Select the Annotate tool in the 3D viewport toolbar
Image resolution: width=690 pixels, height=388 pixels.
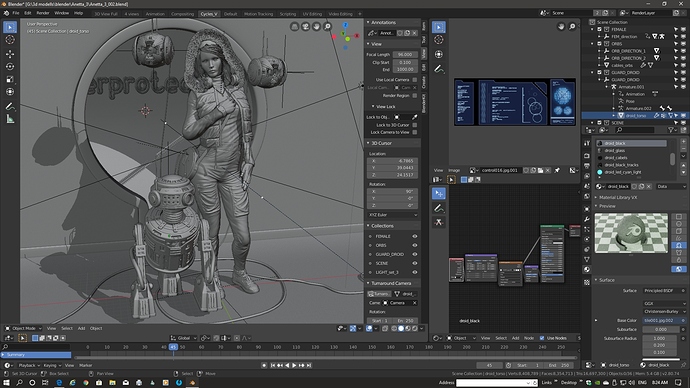click(x=10, y=106)
